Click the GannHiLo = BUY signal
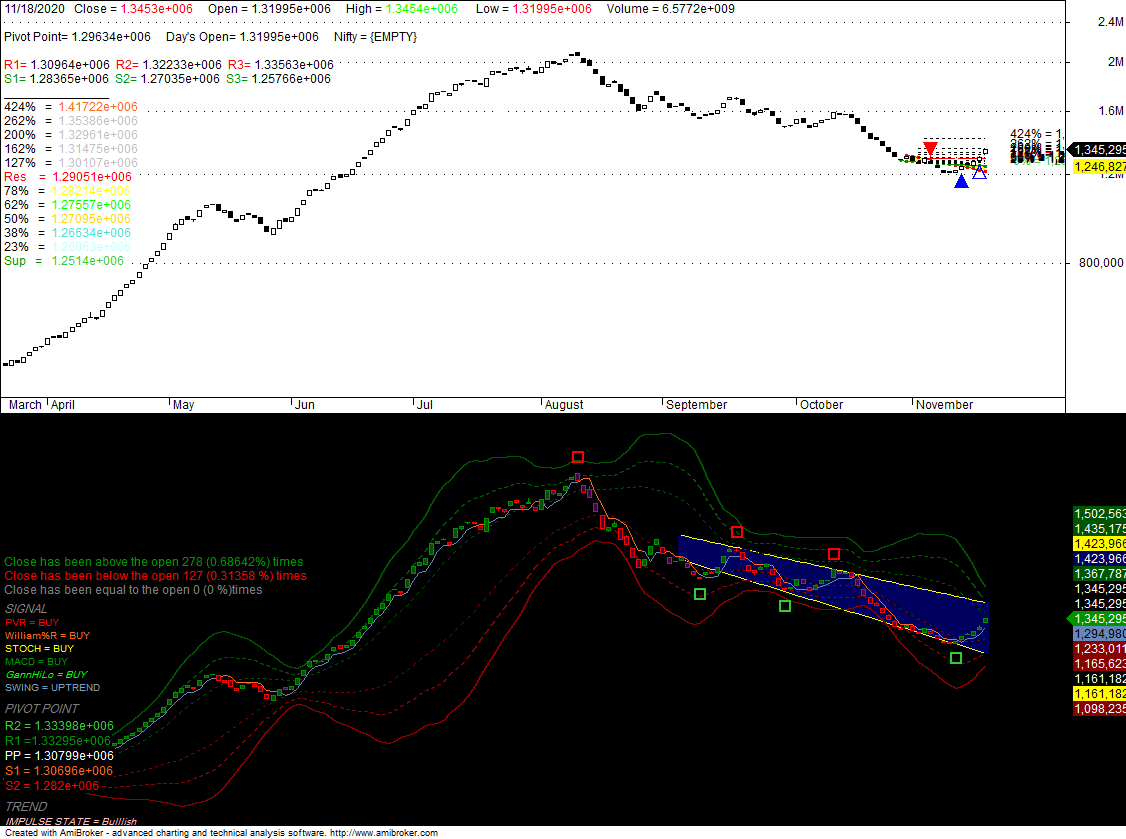Viewport: 1126px width, 839px height. click(x=47, y=675)
